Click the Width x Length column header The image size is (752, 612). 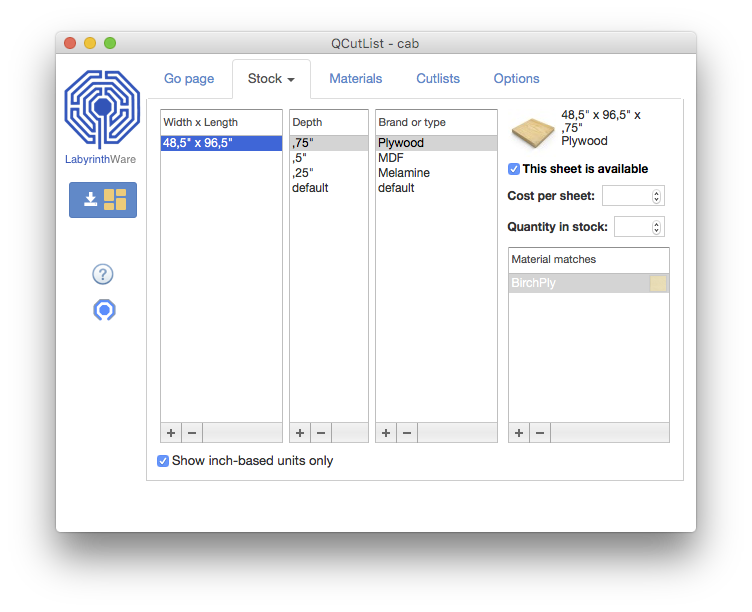(x=221, y=122)
